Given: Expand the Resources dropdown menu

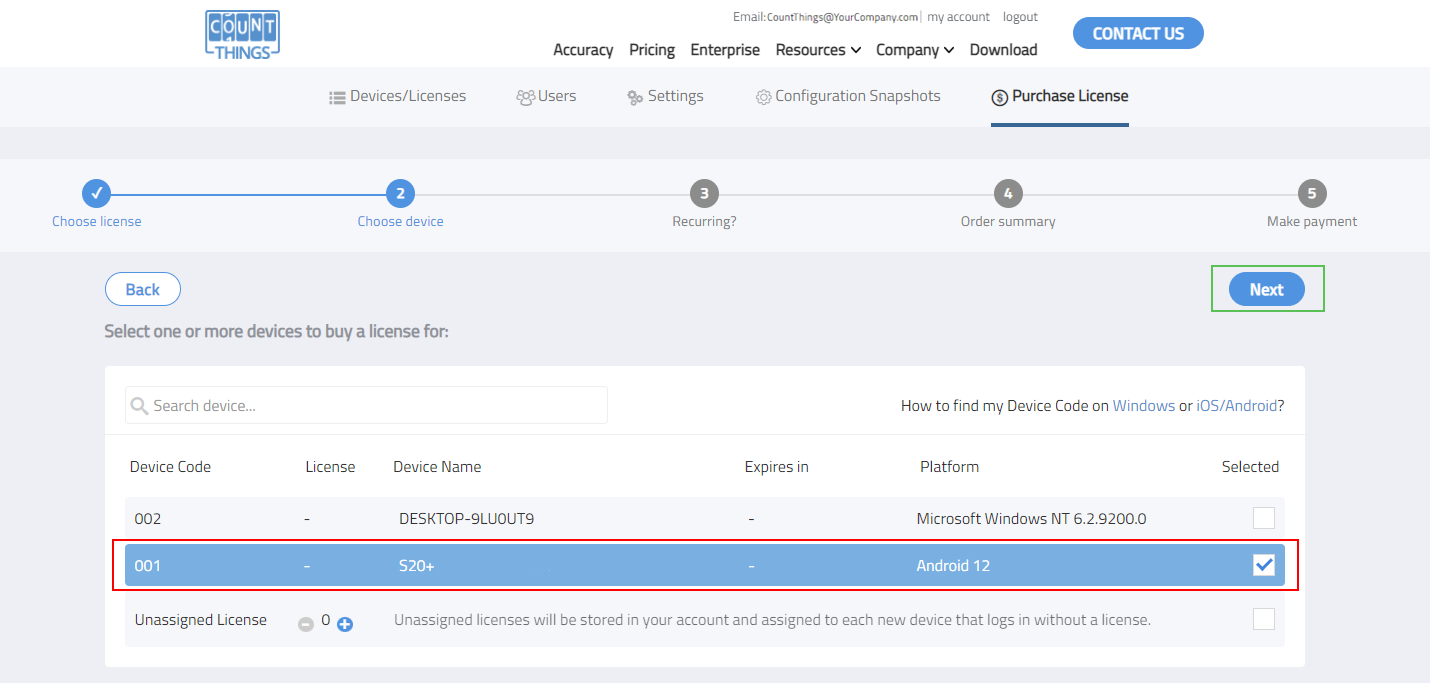Looking at the screenshot, I should (x=818, y=50).
